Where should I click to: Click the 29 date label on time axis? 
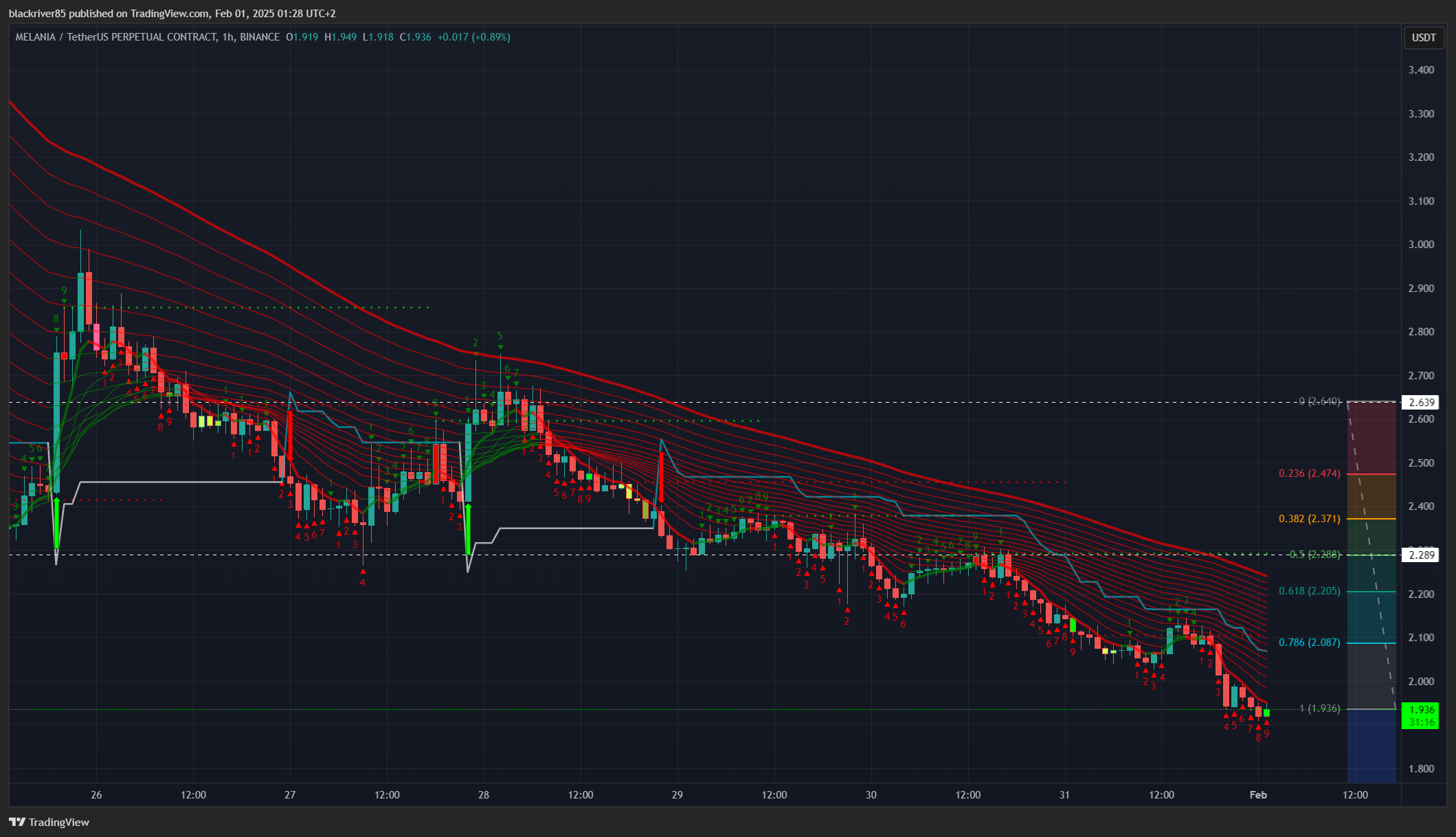click(x=677, y=795)
